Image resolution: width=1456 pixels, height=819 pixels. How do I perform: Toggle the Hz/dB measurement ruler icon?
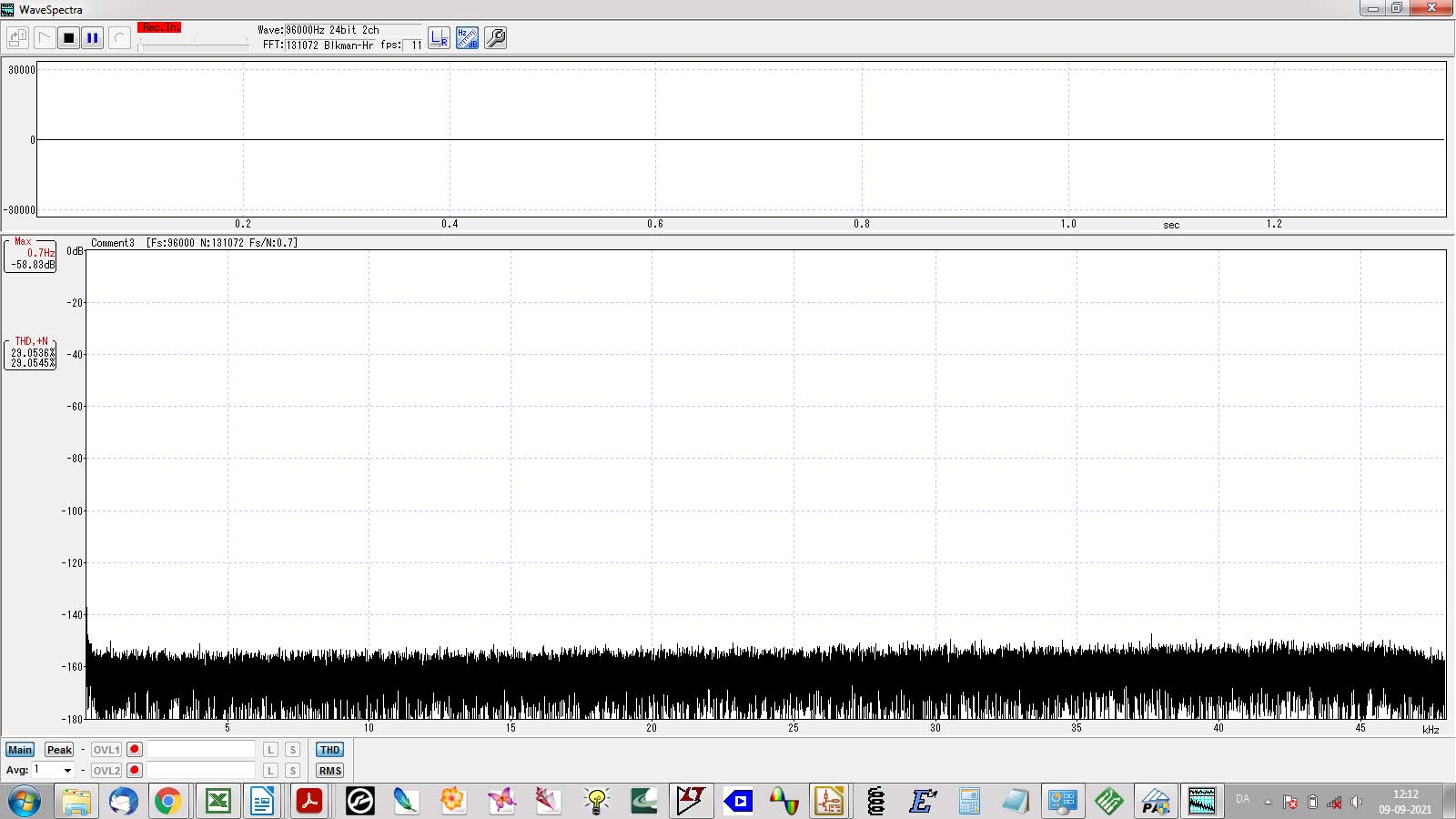click(x=467, y=38)
